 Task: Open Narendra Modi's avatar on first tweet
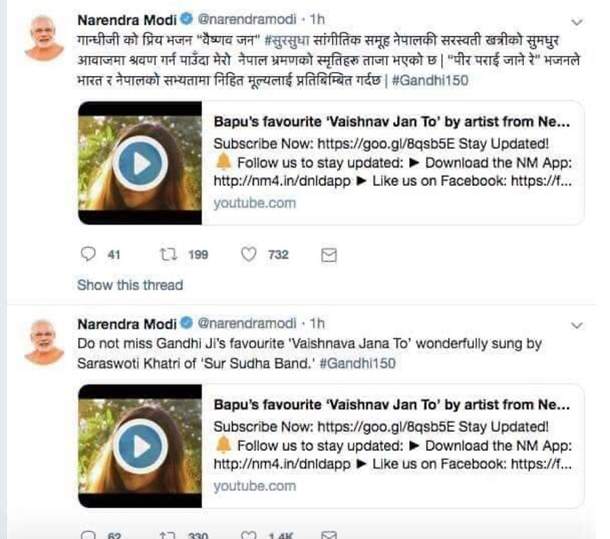click(44, 38)
